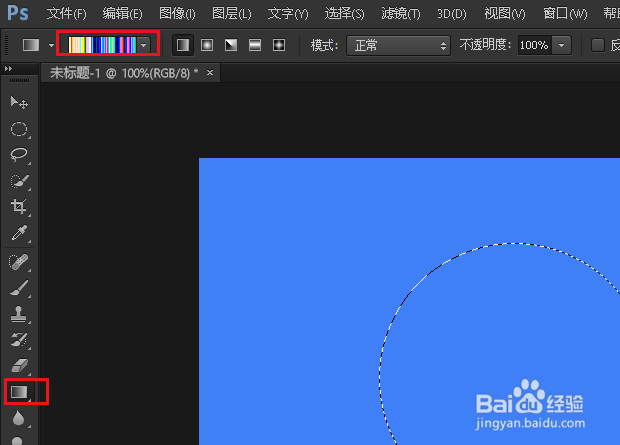This screenshot has width=620, height=445.
Task: Choose Linear gradient style
Action: click(183, 45)
